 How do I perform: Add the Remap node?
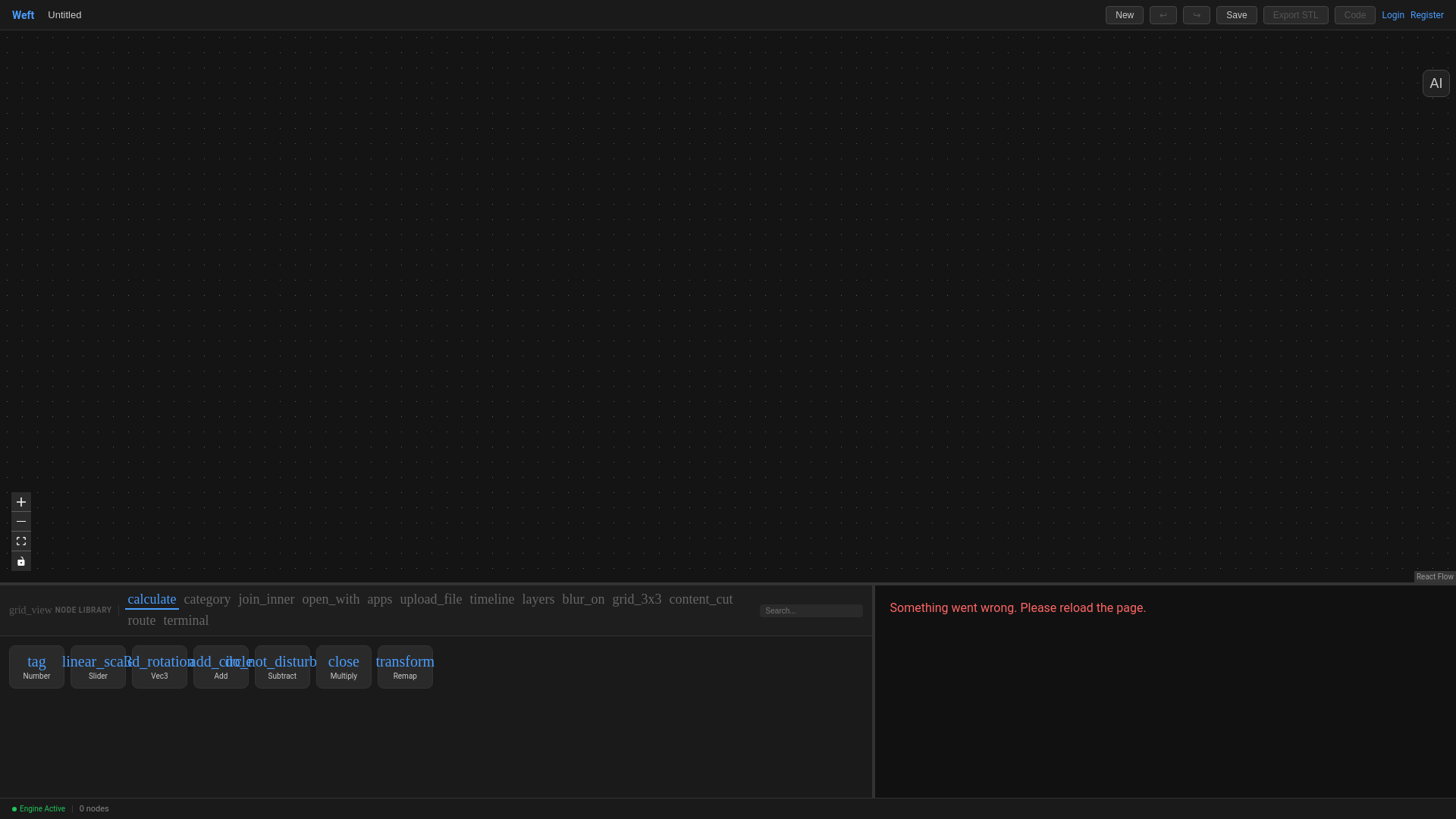click(405, 667)
